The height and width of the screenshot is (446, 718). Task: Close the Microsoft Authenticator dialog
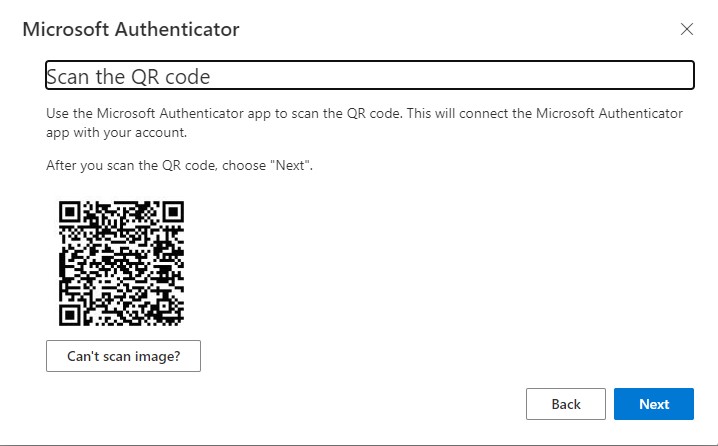coord(686,29)
